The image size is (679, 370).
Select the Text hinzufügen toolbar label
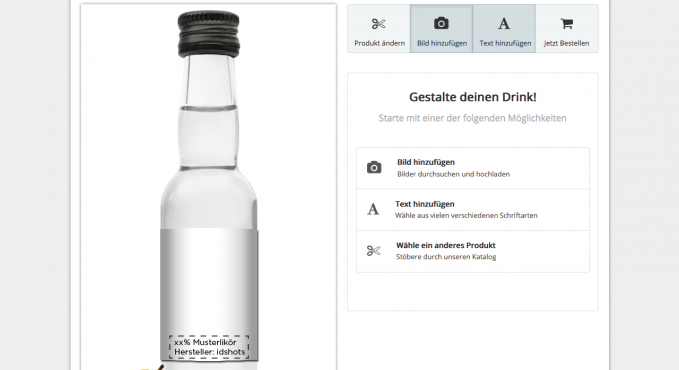click(505, 43)
